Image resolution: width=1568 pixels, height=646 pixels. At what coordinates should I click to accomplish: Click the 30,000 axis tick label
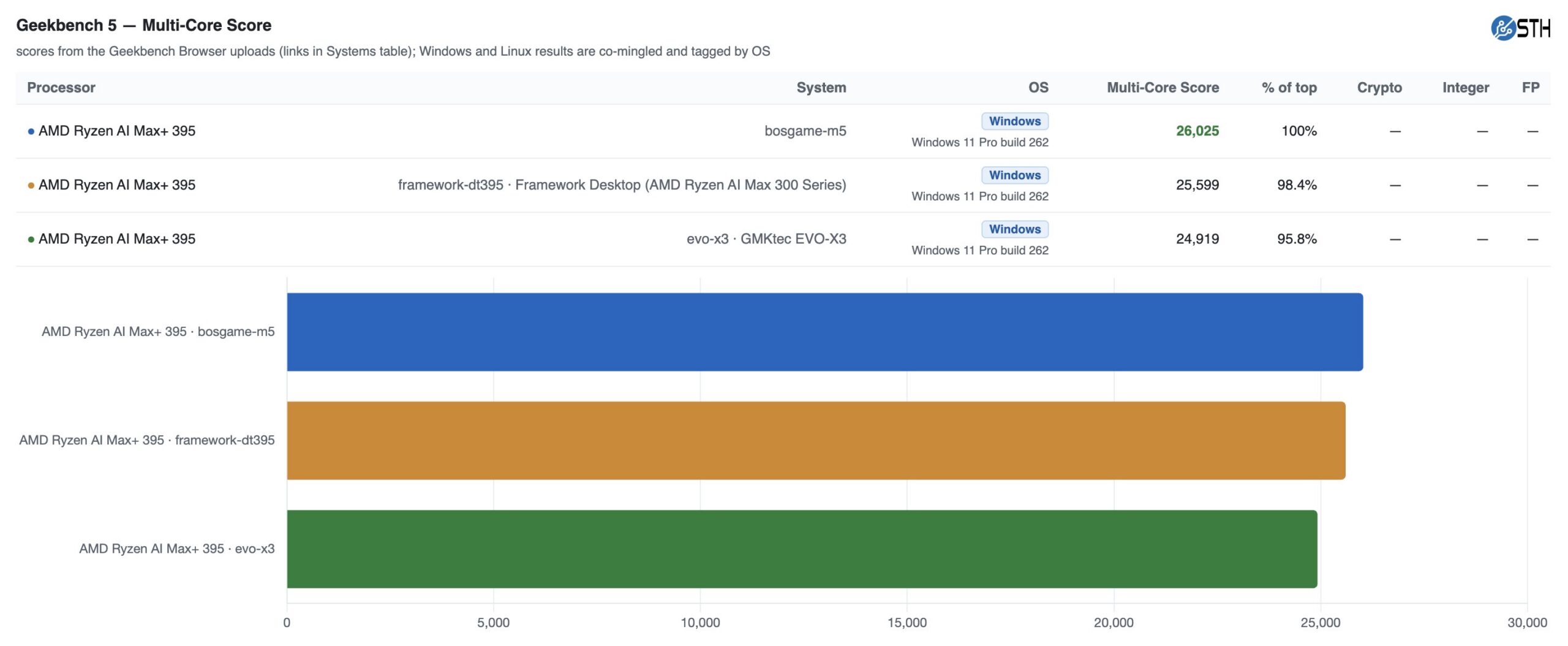coord(1527,623)
